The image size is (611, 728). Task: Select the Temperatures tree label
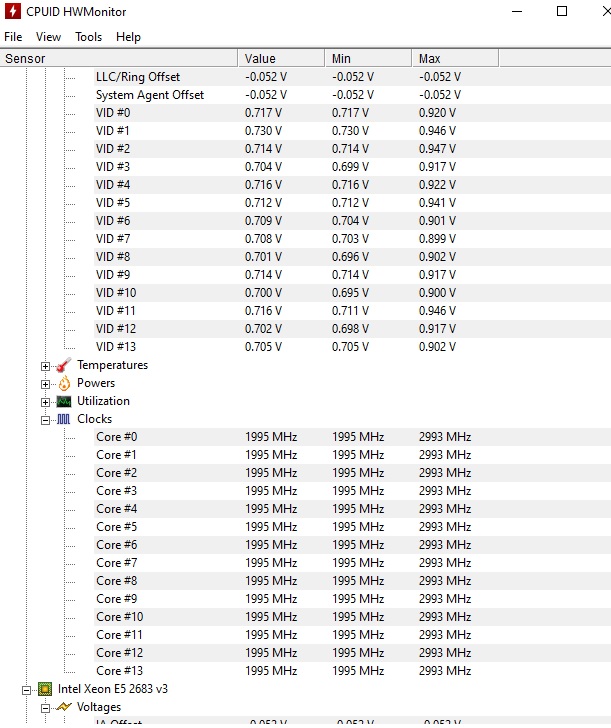coord(112,365)
